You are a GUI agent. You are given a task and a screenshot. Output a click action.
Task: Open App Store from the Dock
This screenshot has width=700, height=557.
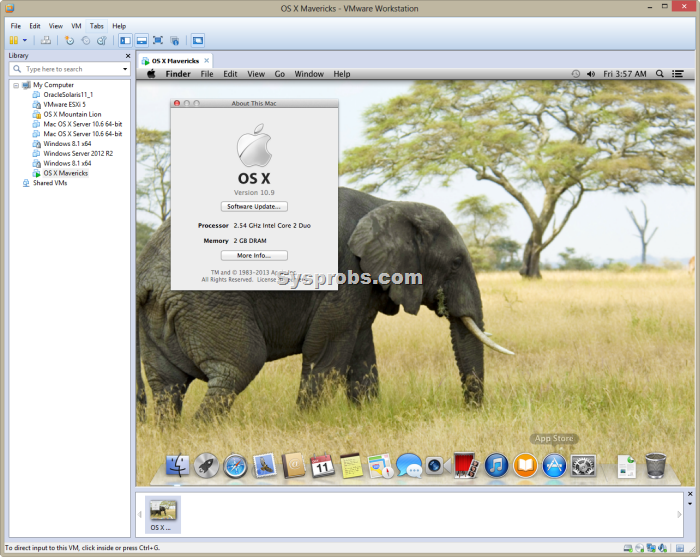click(554, 466)
